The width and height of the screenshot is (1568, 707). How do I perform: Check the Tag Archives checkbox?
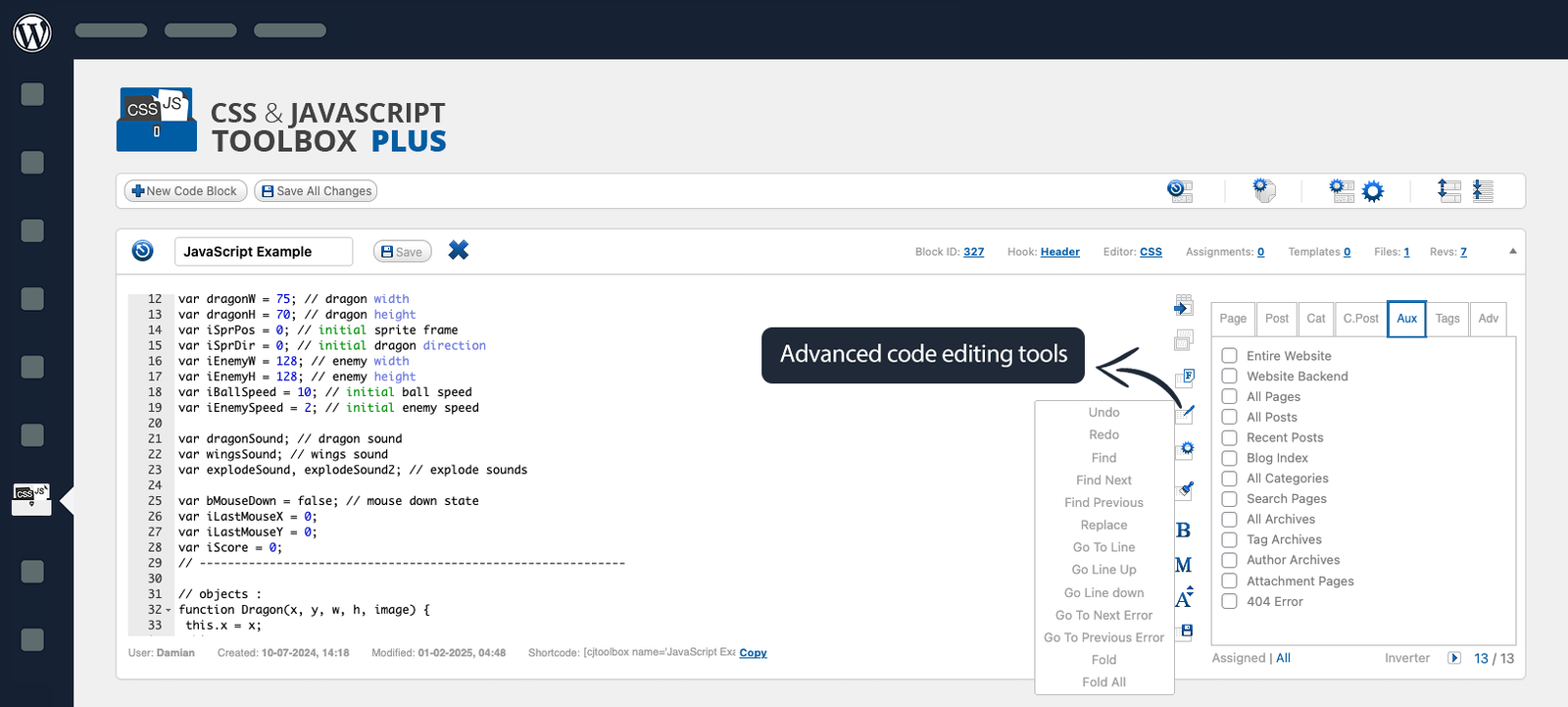[1229, 539]
